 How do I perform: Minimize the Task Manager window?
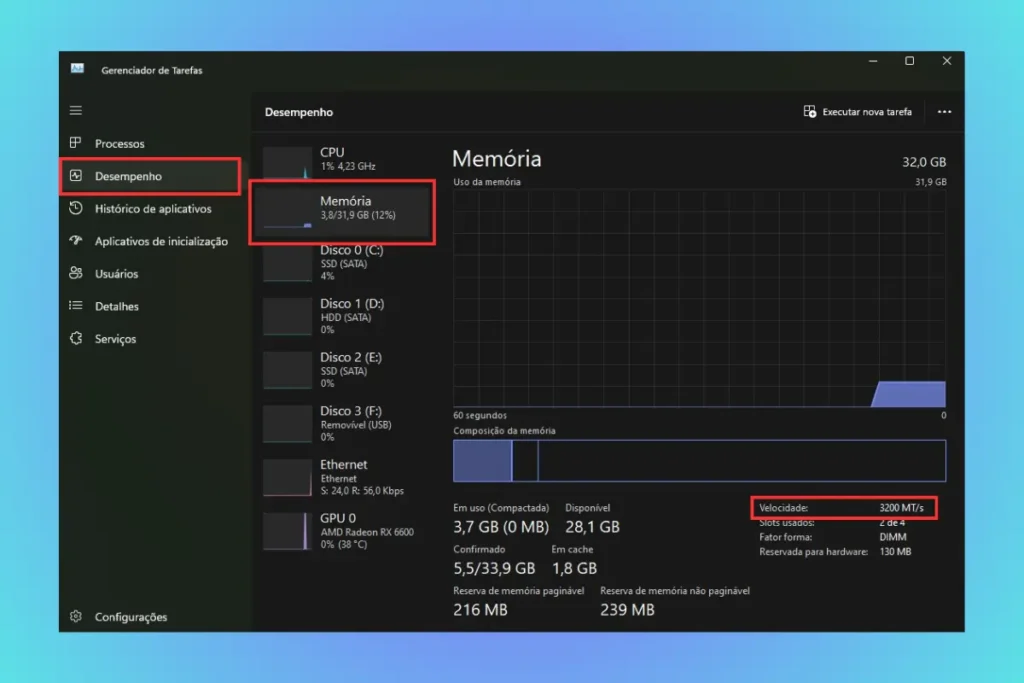click(873, 61)
